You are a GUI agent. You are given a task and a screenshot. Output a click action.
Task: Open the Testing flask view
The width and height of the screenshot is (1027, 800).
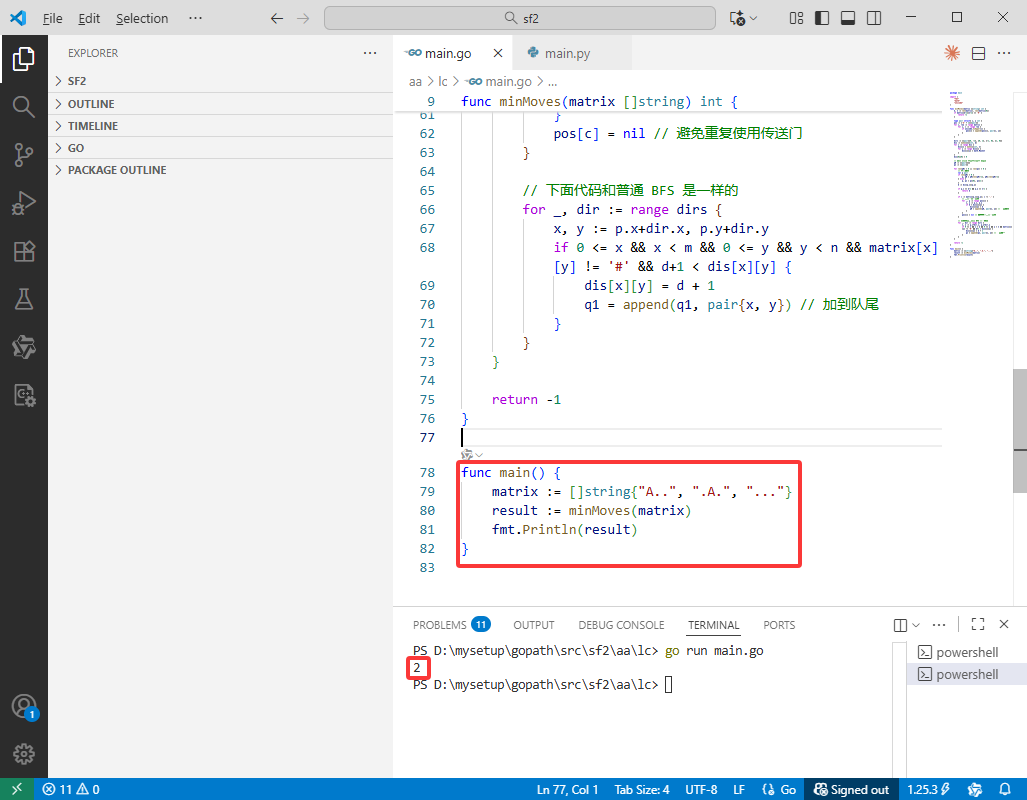[24, 299]
